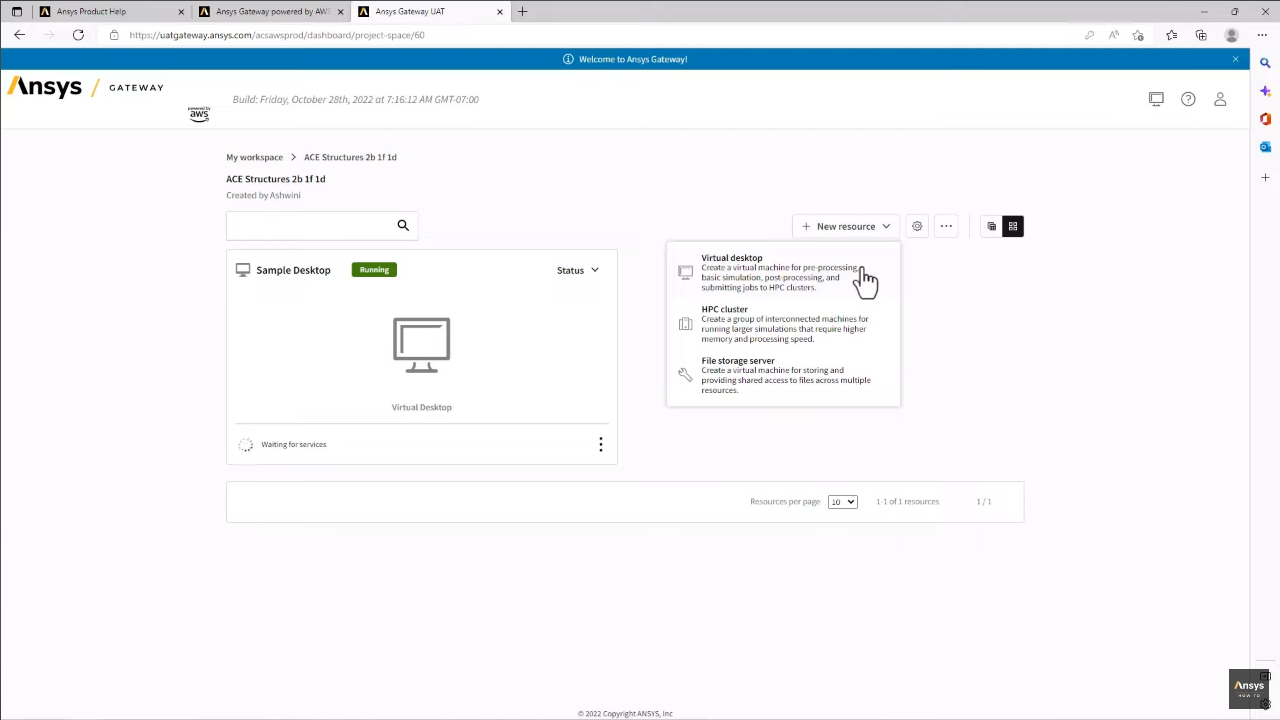Change the resources per page dropdown
This screenshot has width=1280, height=720.
pyautogui.click(x=842, y=501)
